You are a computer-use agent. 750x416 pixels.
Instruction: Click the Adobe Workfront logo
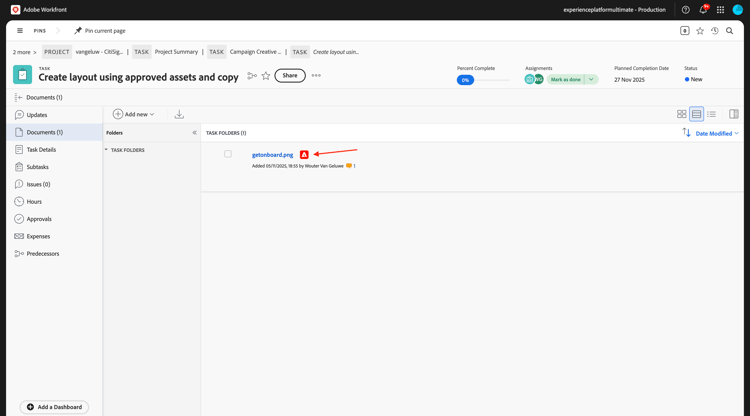15,10
